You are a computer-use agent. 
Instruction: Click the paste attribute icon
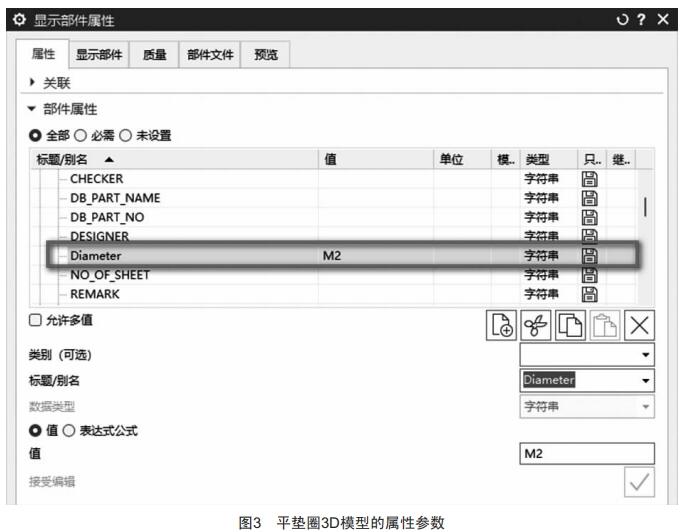tap(605, 325)
